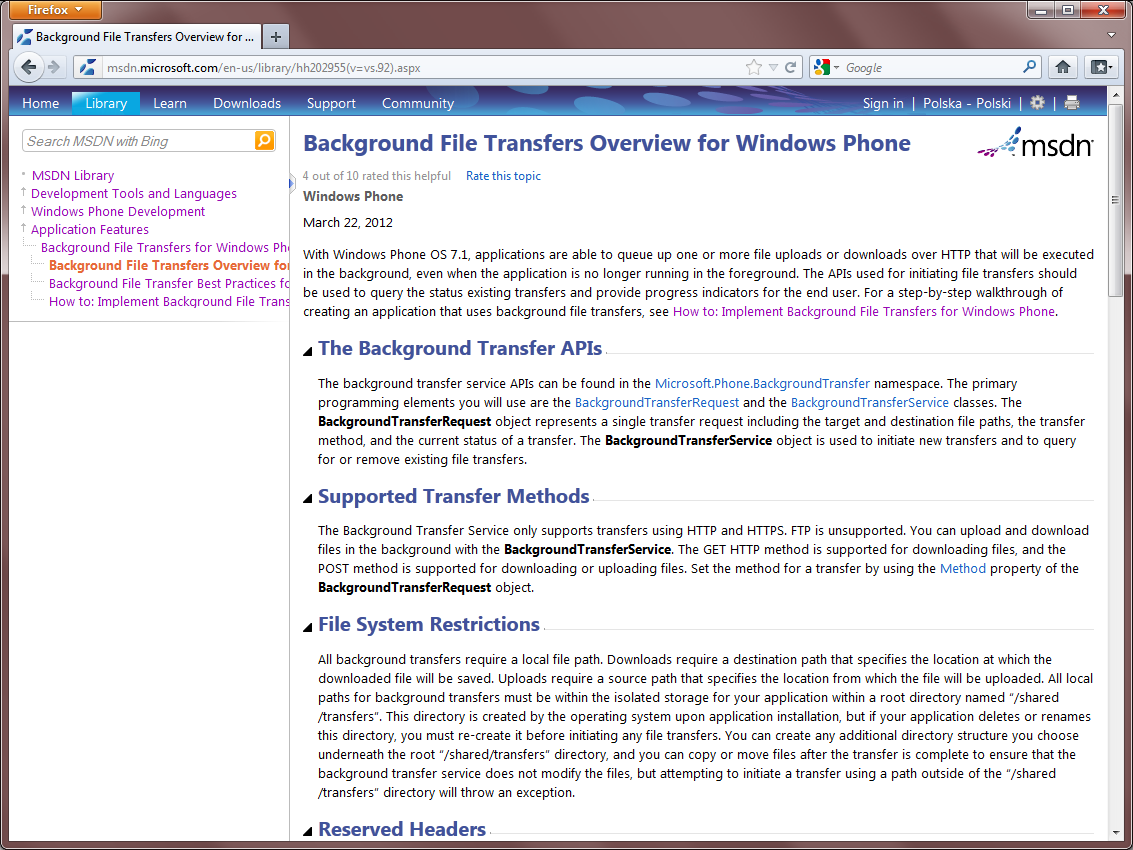The height and width of the screenshot is (850, 1133).
Task: Collapse The Background Transfer APIs section
Action: point(307,351)
